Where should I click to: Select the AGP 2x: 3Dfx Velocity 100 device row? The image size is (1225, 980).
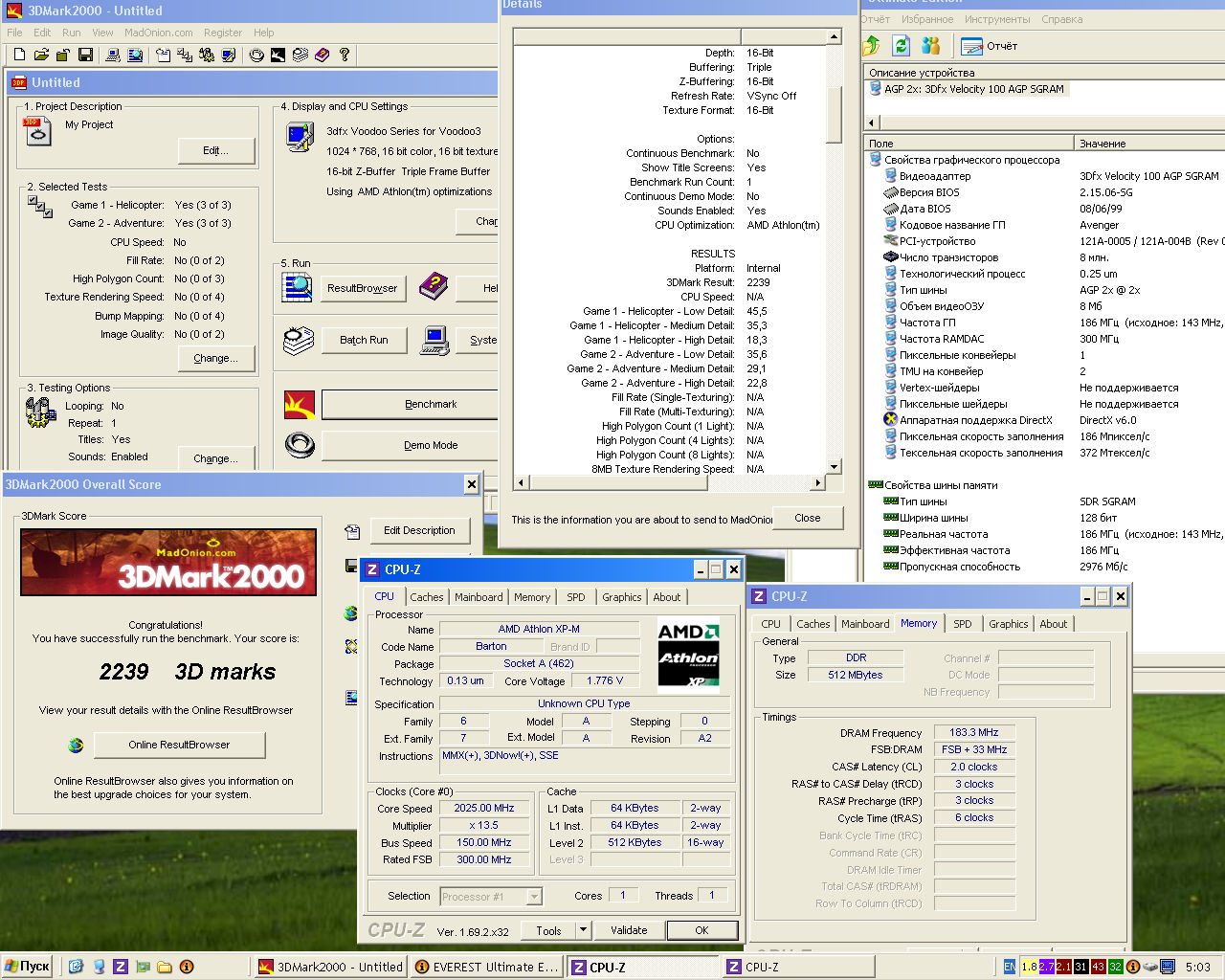pos(973,89)
